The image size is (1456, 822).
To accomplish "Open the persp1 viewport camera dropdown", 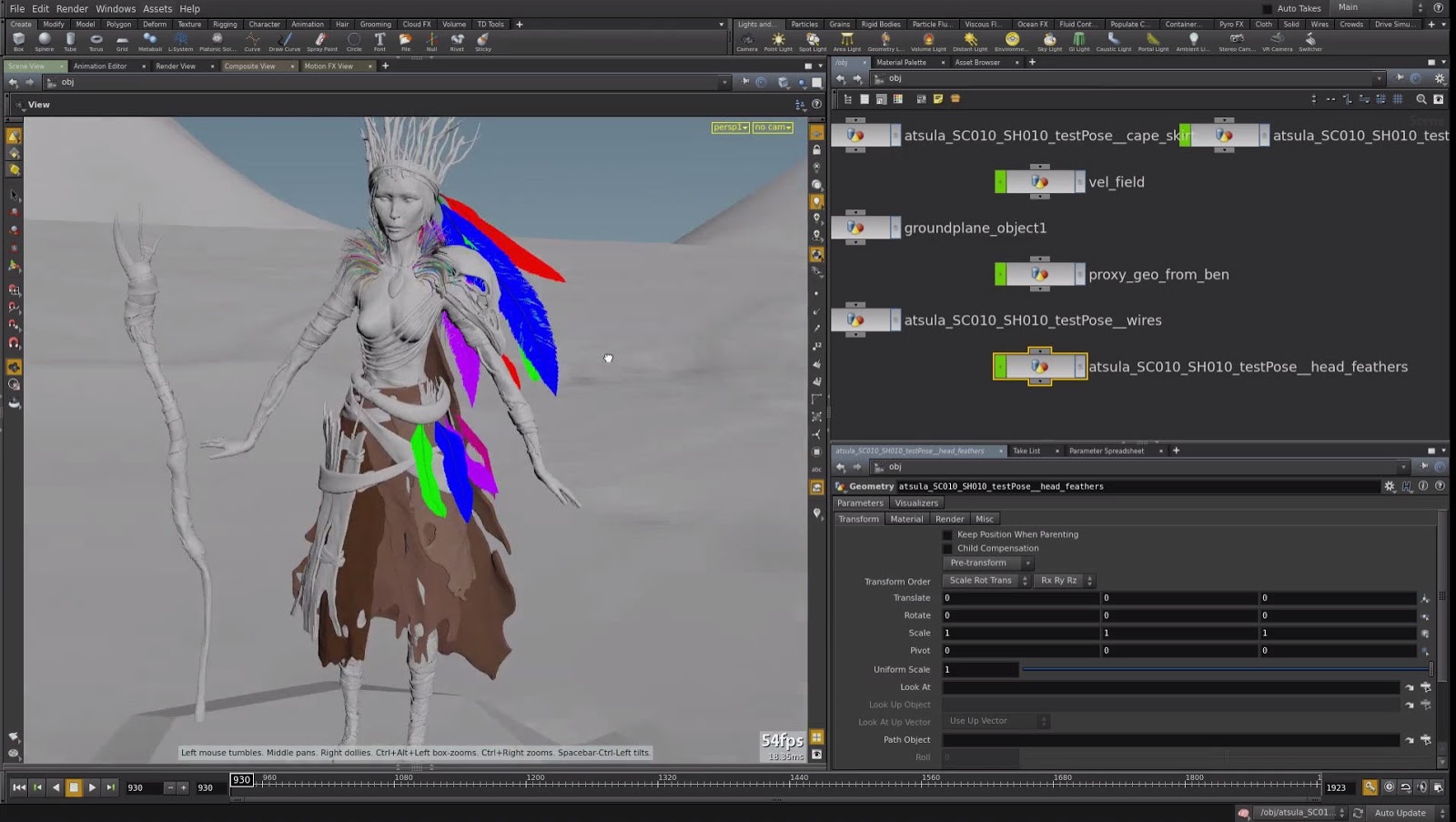I will (x=728, y=127).
